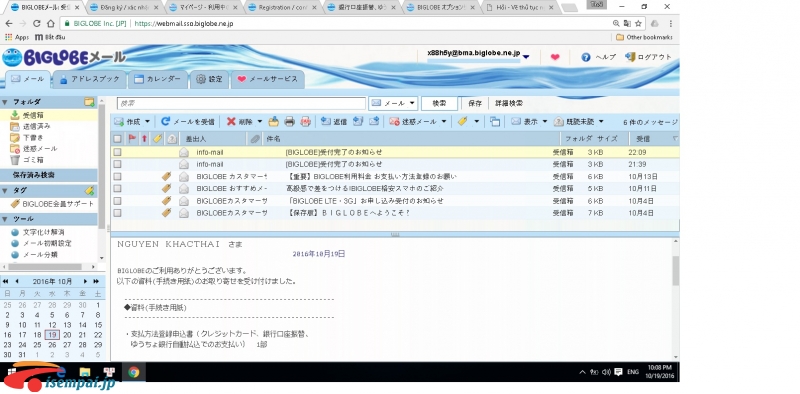Check the 10月11日 message checkbox
Viewport: 800px width, 394px height.
117,188
